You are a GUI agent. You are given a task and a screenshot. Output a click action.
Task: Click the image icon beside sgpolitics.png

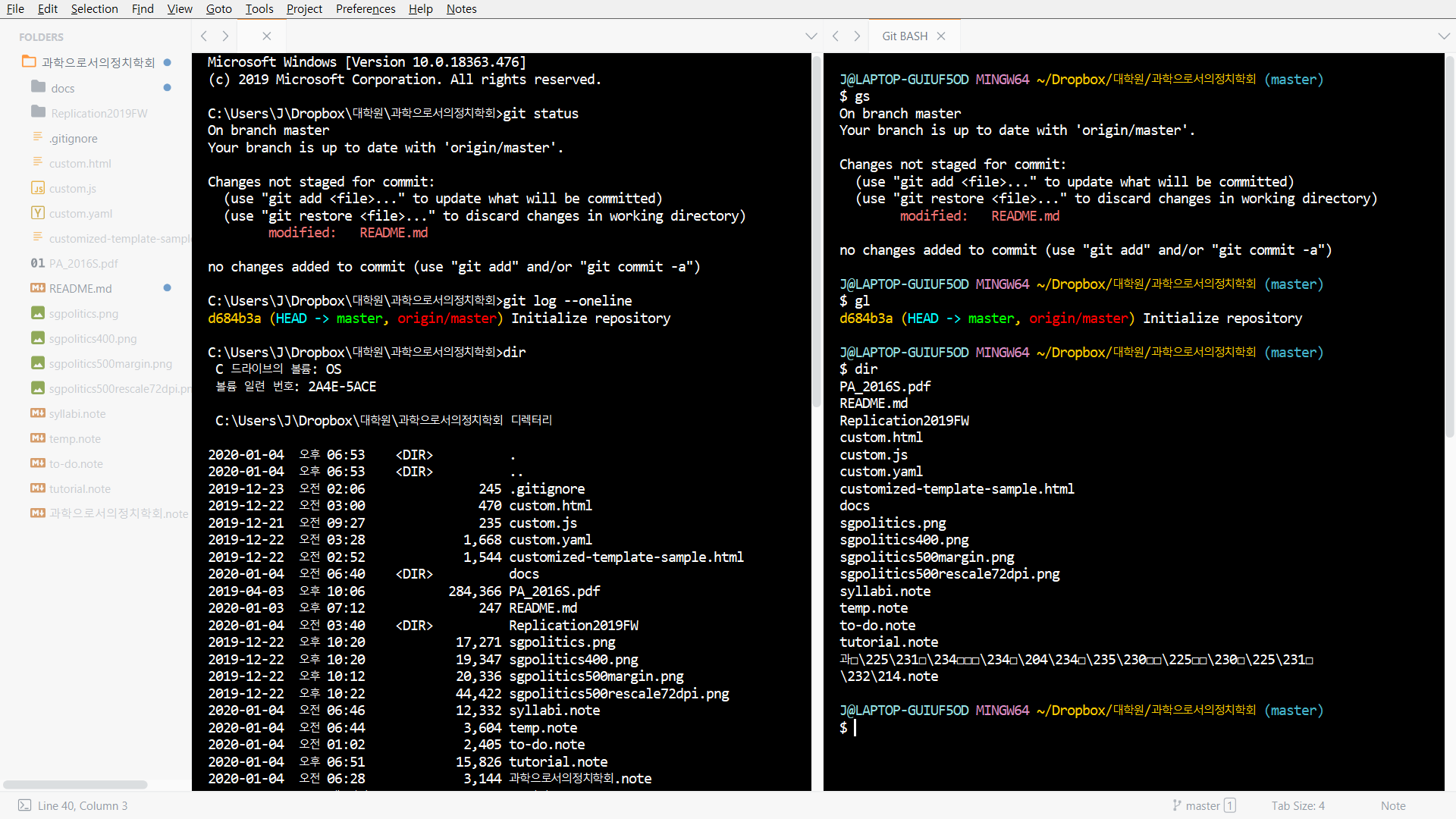click(x=37, y=313)
